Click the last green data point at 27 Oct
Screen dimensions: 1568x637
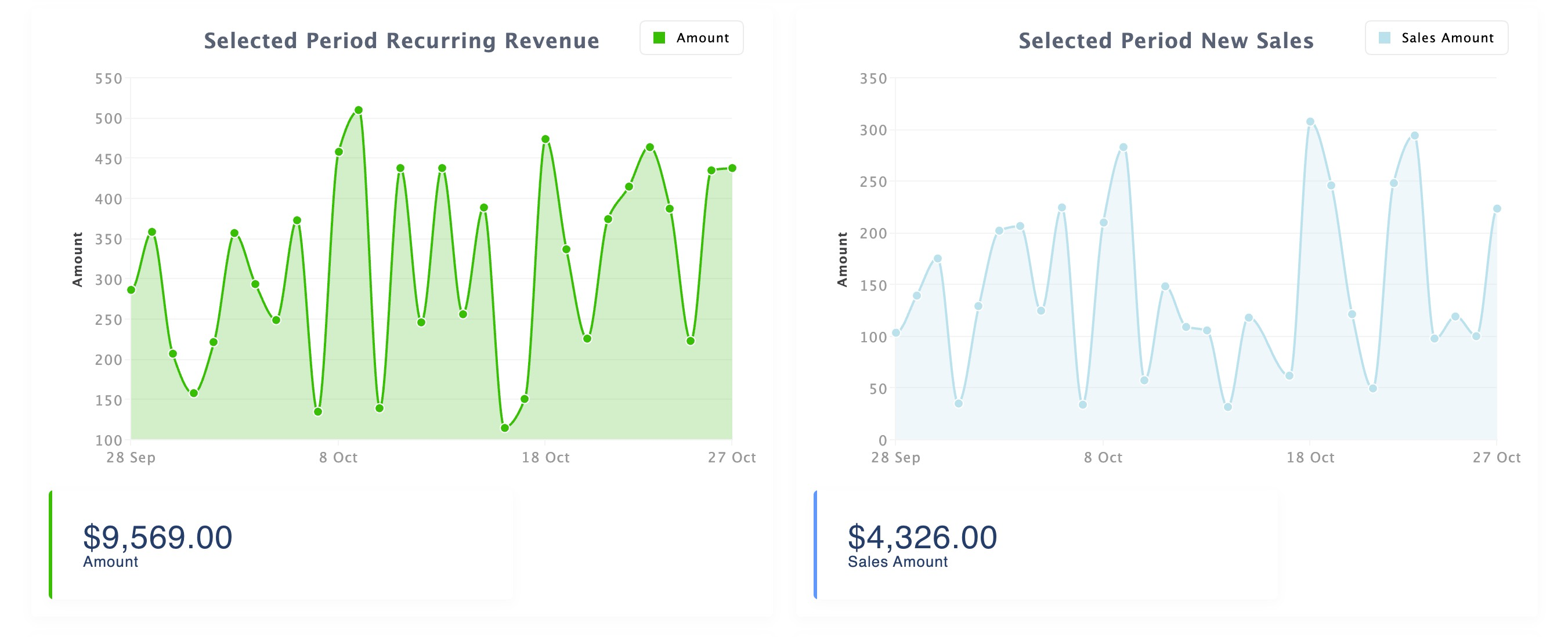coord(732,168)
